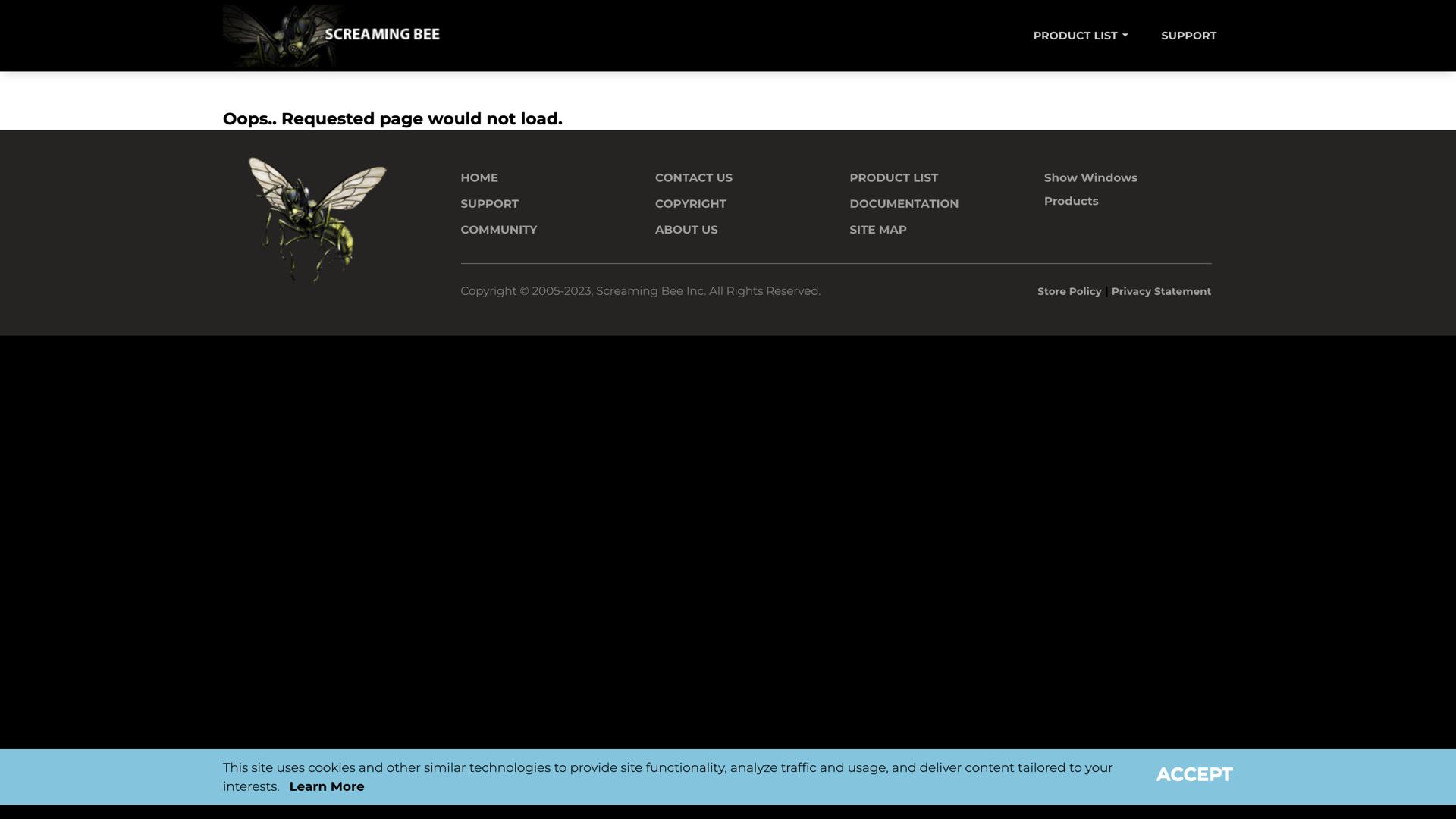Viewport: 1456px width, 819px height.
Task: Expand the Product List dropdown menu
Action: tap(1080, 36)
